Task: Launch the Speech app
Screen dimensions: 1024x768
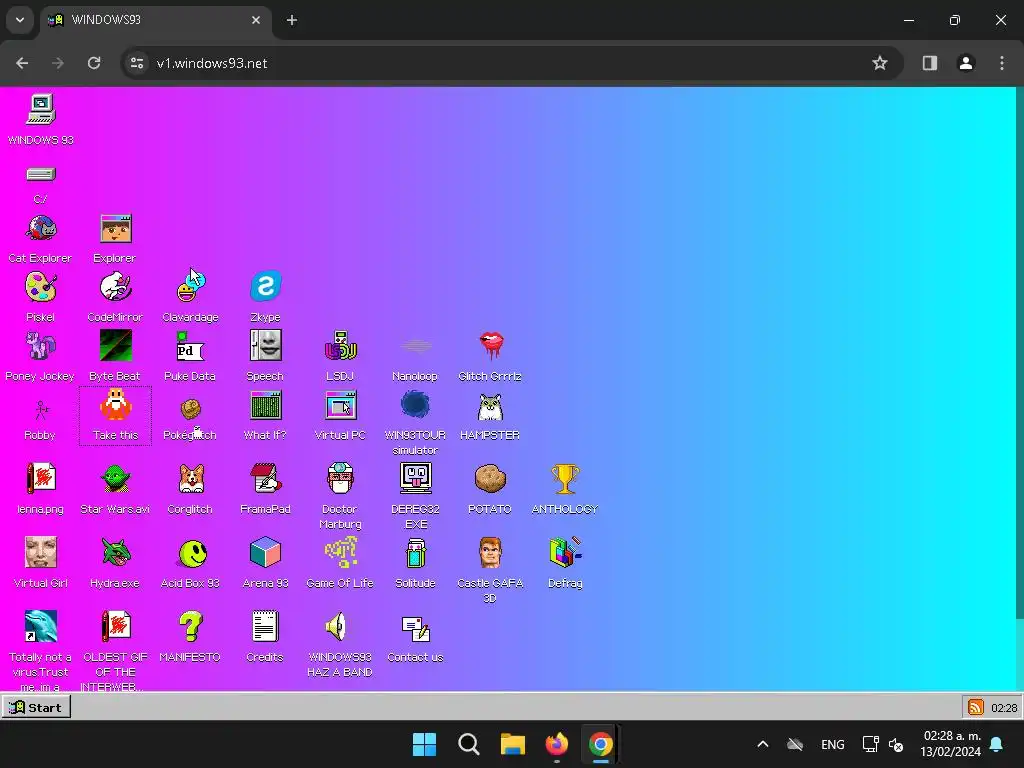Action: coord(265,345)
